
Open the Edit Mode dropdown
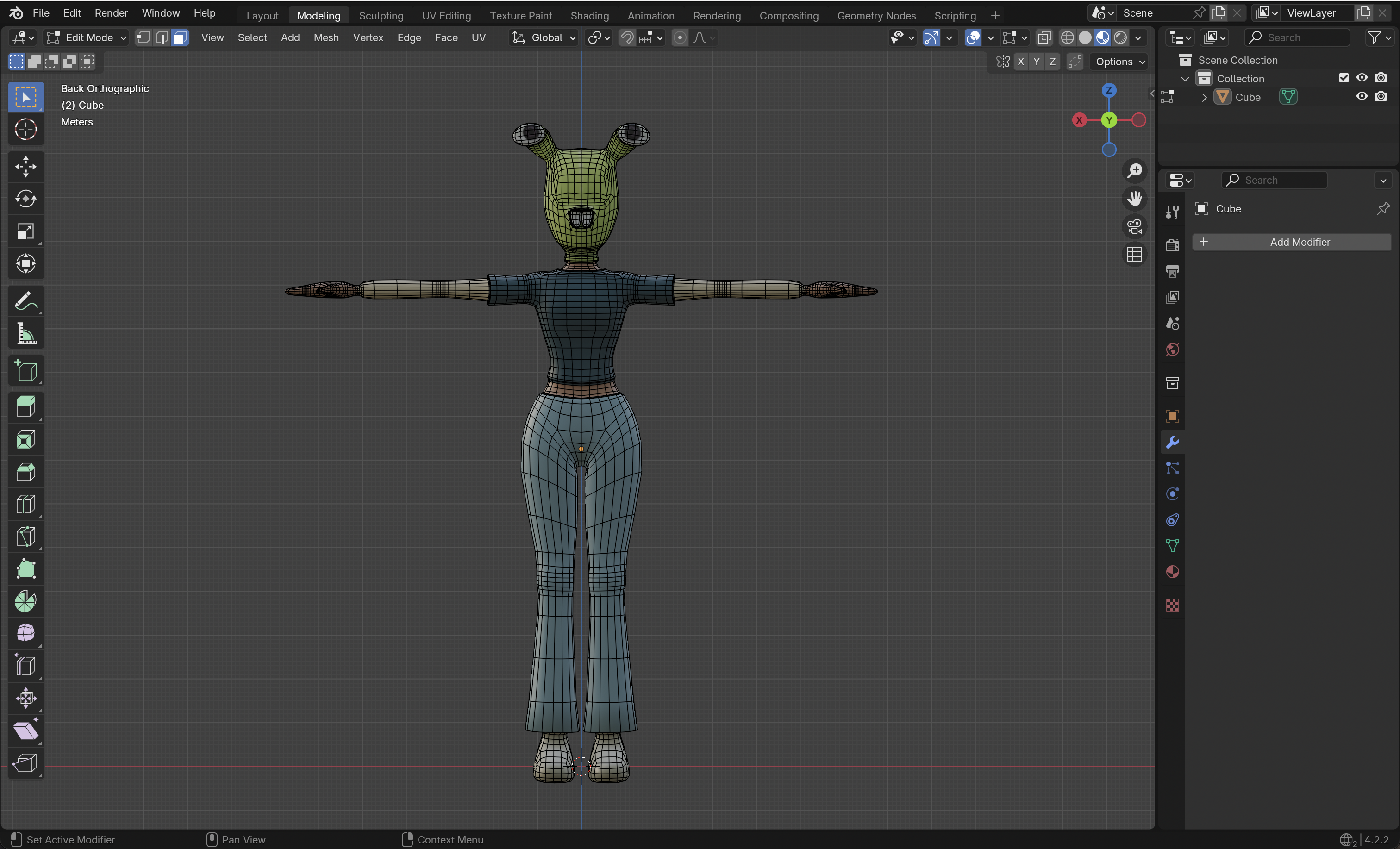[87, 37]
